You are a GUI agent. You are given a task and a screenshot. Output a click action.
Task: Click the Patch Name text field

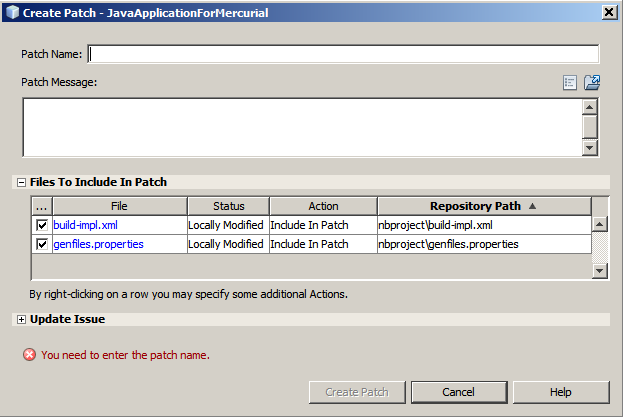click(x=343, y=54)
